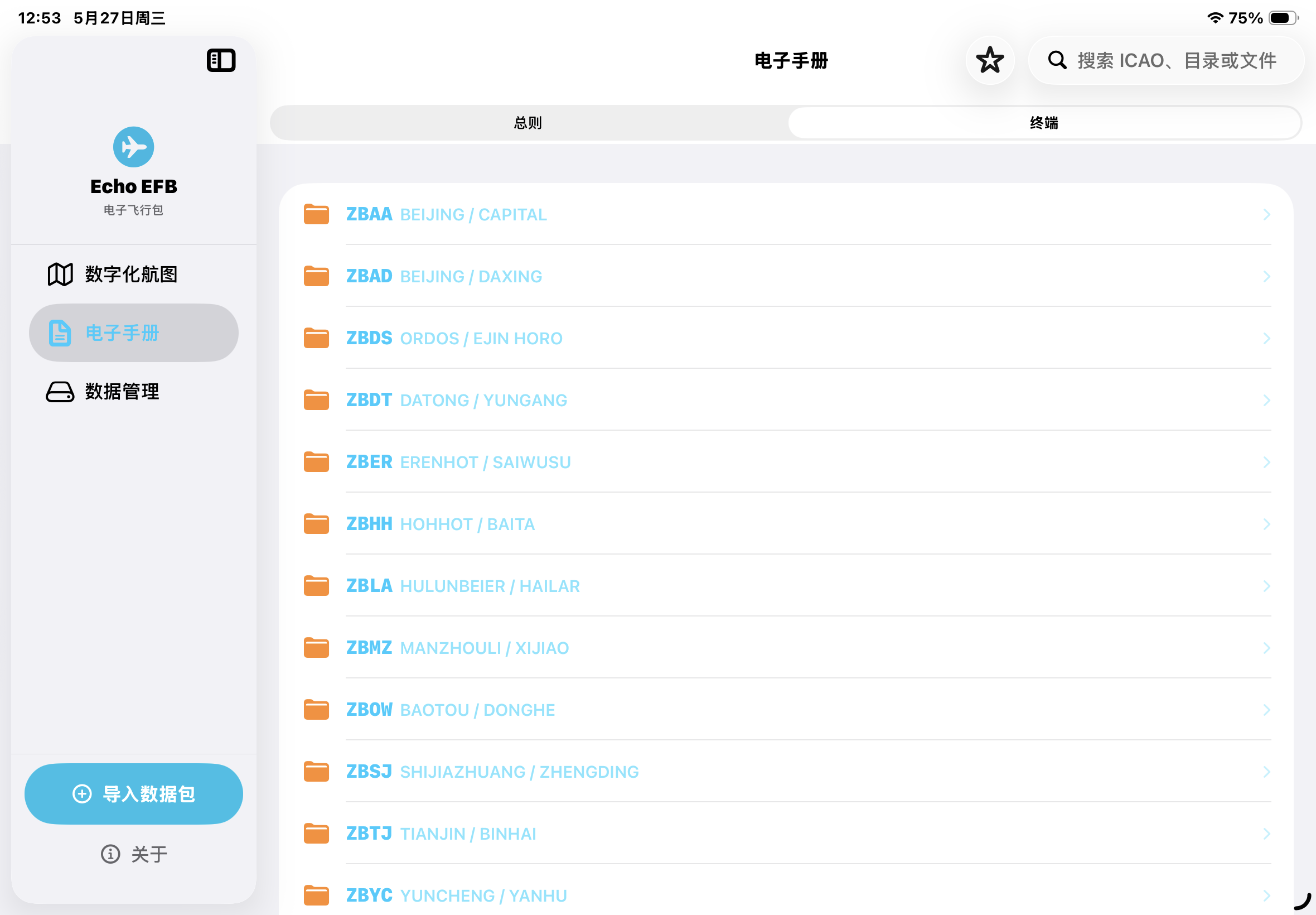Screen dimensions: 1316x915
Task: Check the Wi-Fi status icon
Action: click(x=1215, y=18)
